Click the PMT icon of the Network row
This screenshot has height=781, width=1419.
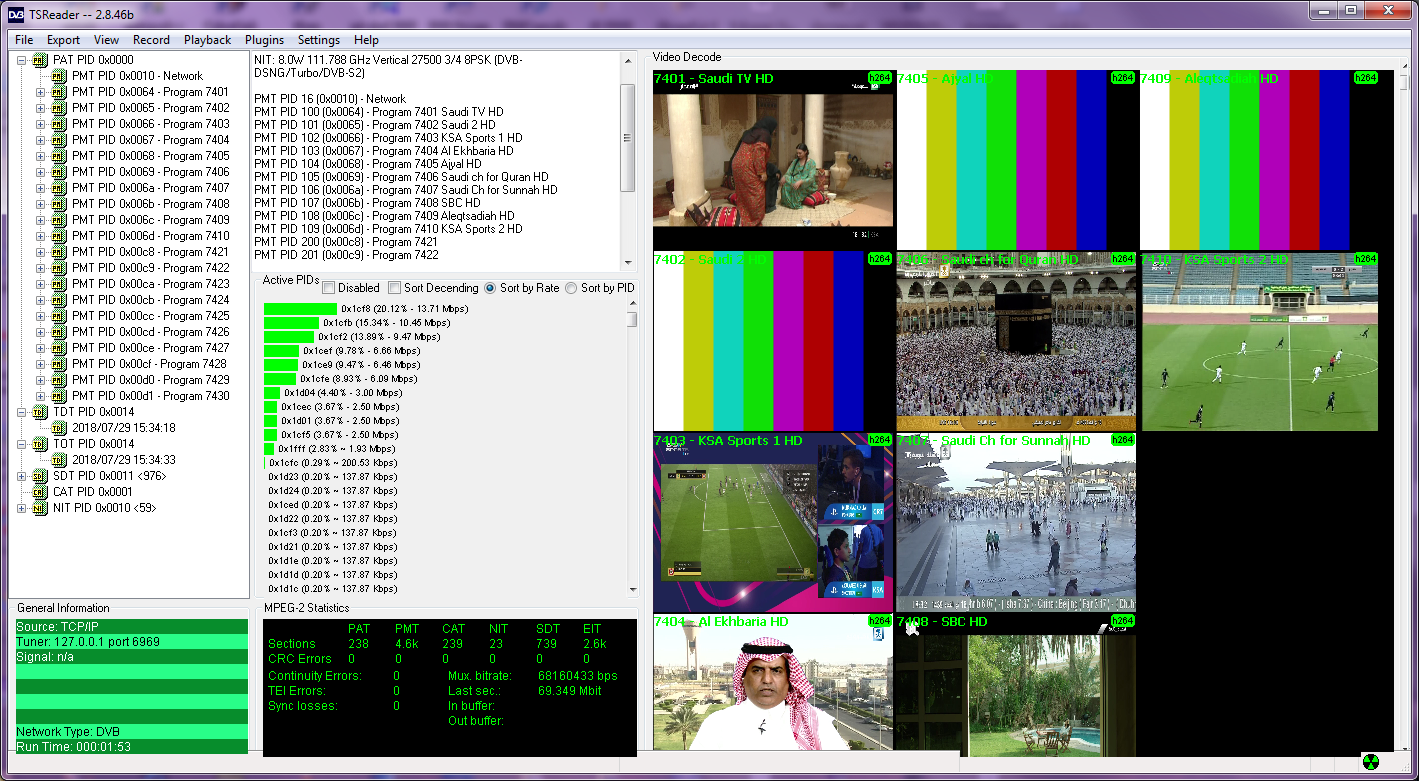point(59,76)
